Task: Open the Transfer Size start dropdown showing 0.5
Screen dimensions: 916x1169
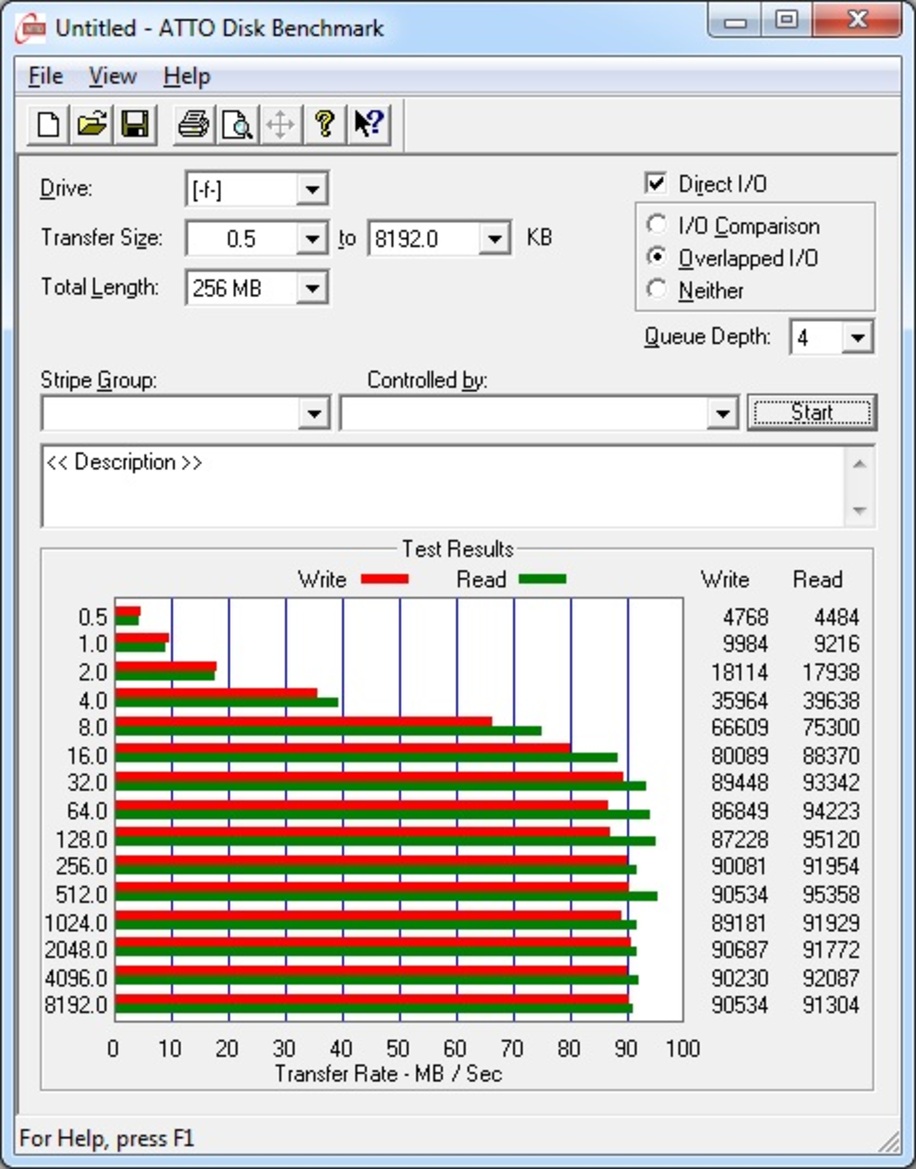Action: pos(312,239)
